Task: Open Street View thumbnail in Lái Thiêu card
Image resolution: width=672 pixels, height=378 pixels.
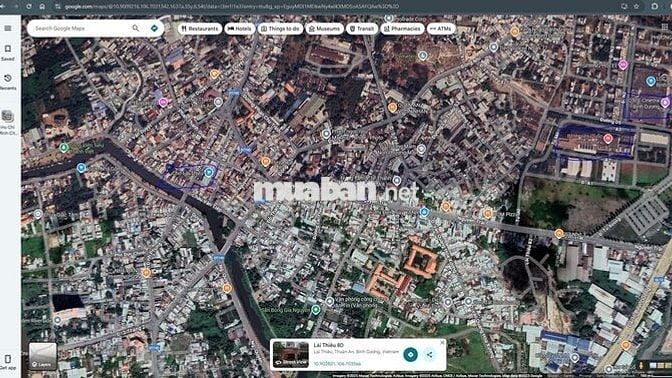Action: point(291,354)
